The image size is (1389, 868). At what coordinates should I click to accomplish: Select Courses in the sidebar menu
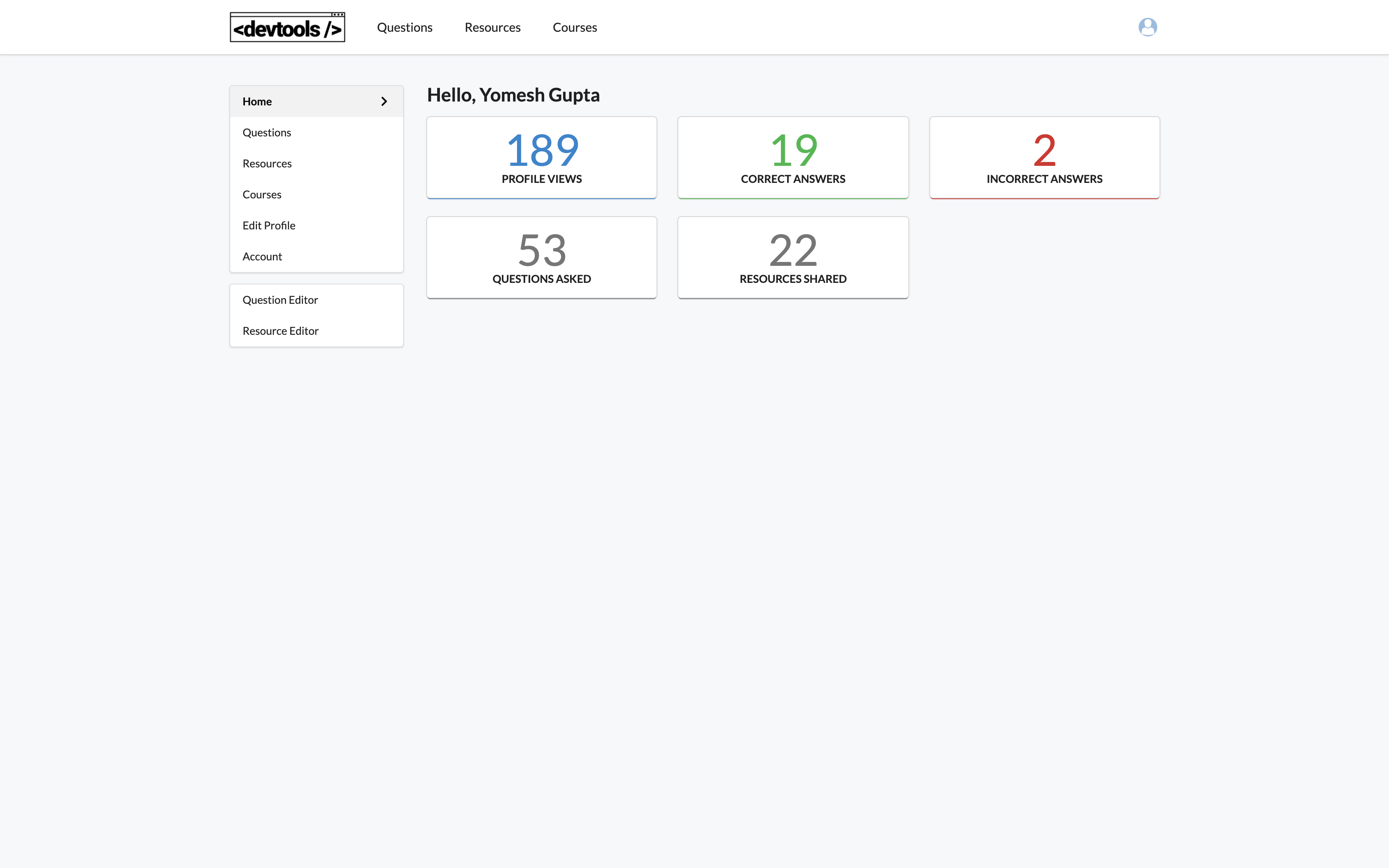tap(262, 194)
